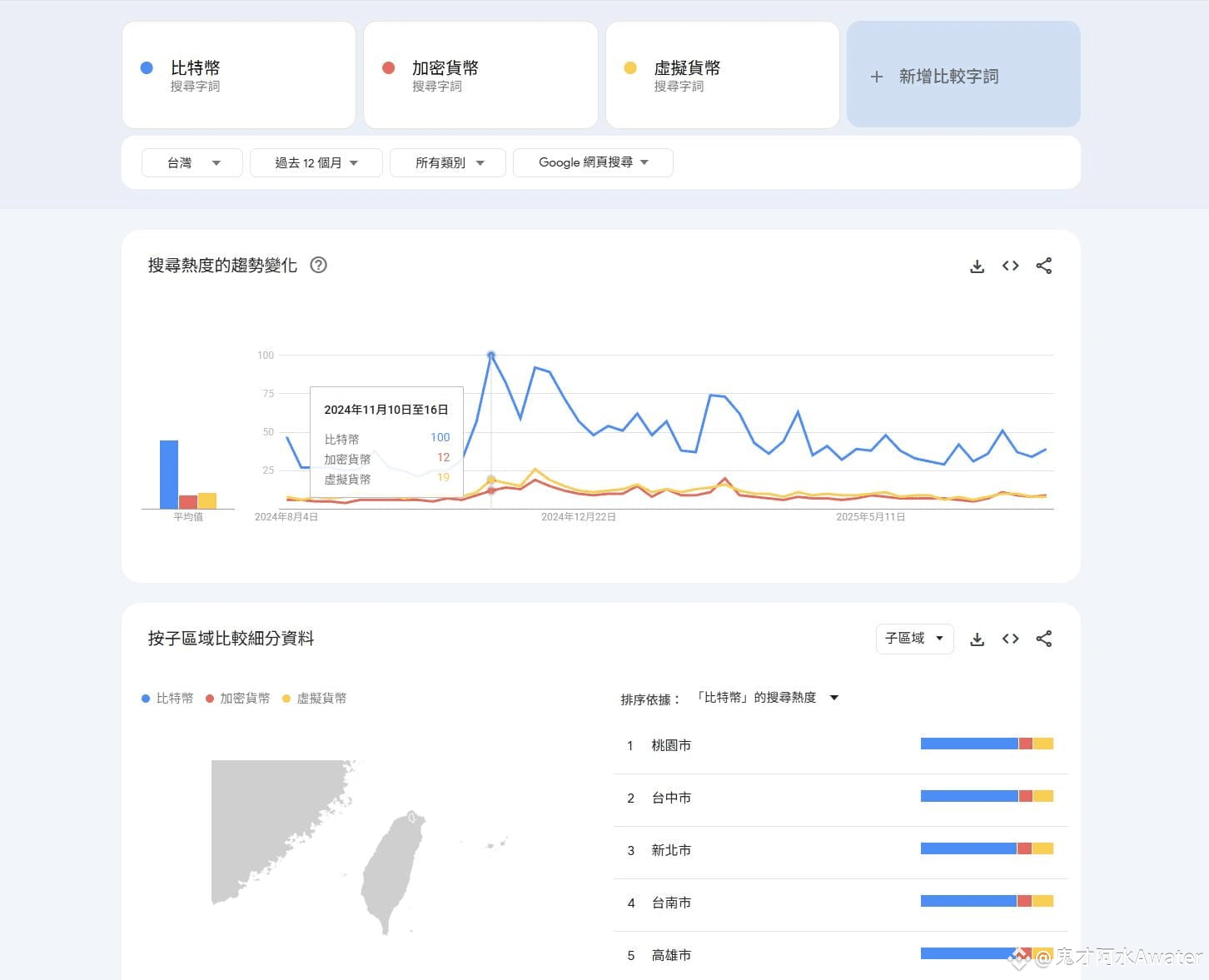Expand the Google 網頁搜尋 dropdown
Viewport: 1209px width, 980px height.
click(x=593, y=163)
